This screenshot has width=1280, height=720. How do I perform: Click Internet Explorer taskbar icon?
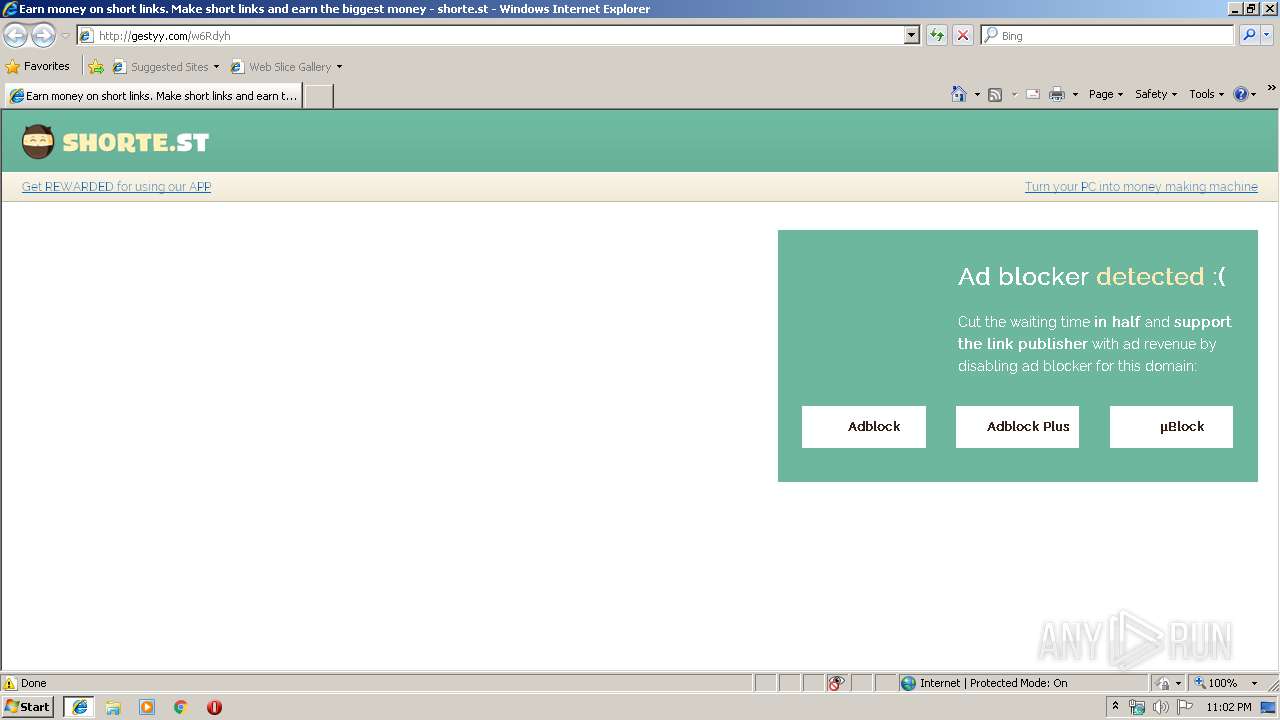(x=79, y=707)
